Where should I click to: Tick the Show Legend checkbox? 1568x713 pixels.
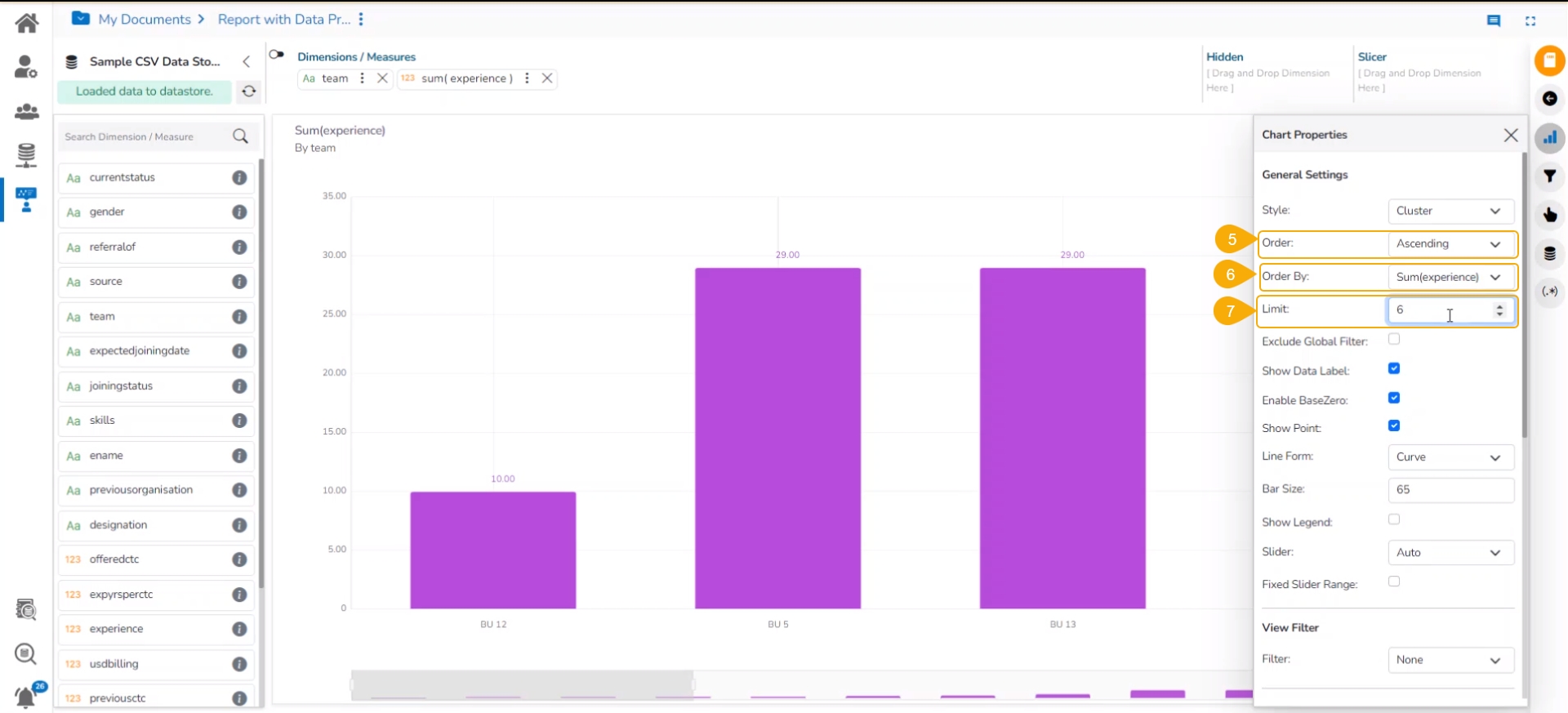click(x=1394, y=519)
